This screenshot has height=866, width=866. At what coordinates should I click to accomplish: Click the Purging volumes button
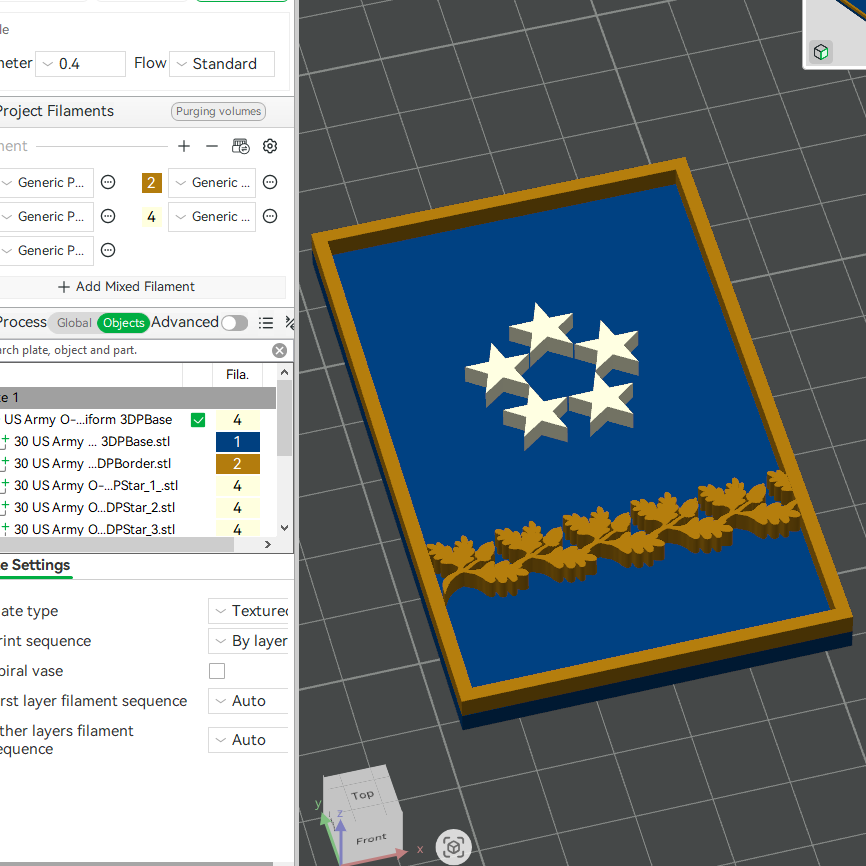point(218,112)
